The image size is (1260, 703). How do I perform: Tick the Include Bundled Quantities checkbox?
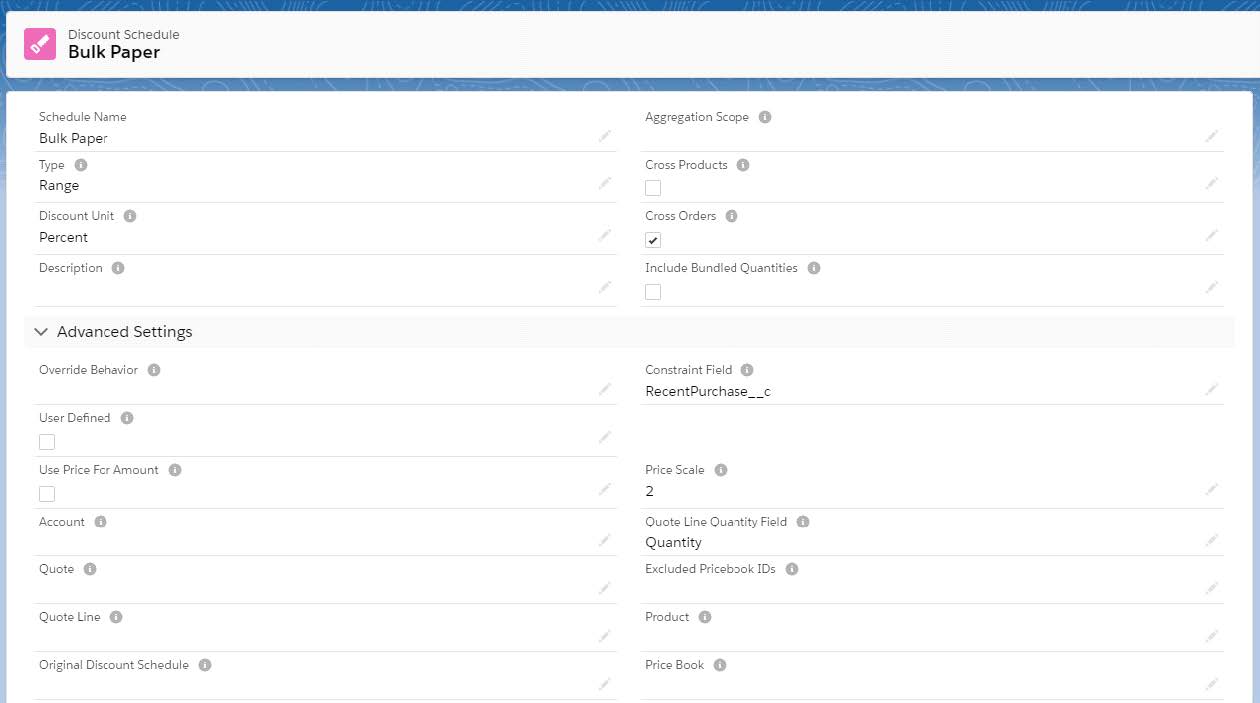653,292
